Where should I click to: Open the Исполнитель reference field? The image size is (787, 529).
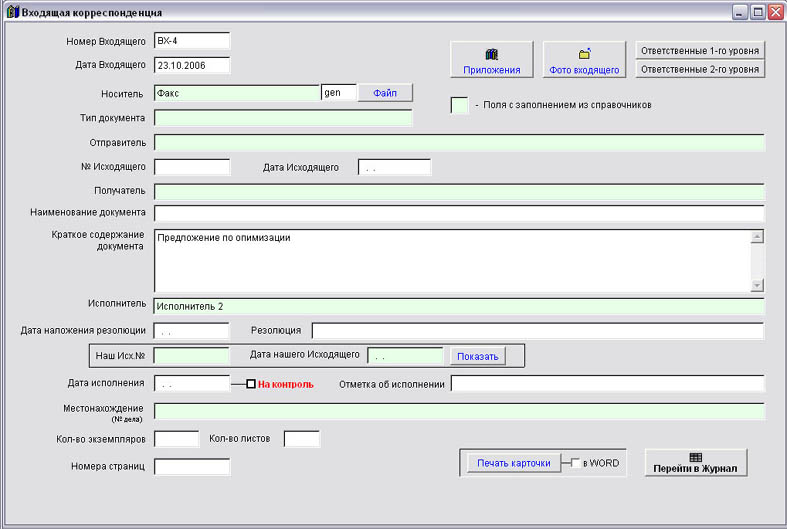[x=459, y=306]
